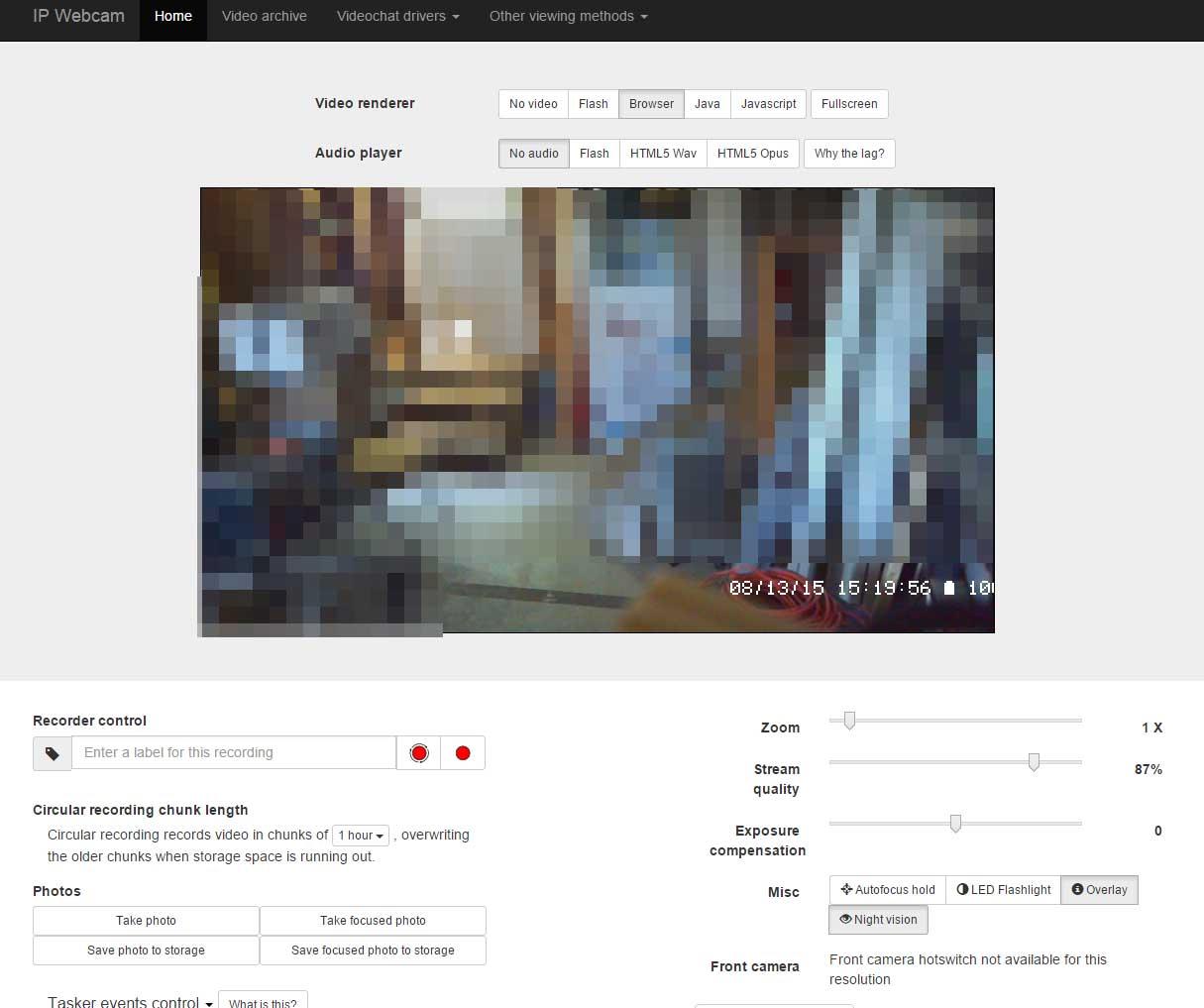Expand the Videochat drivers menu

pos(397,17)
